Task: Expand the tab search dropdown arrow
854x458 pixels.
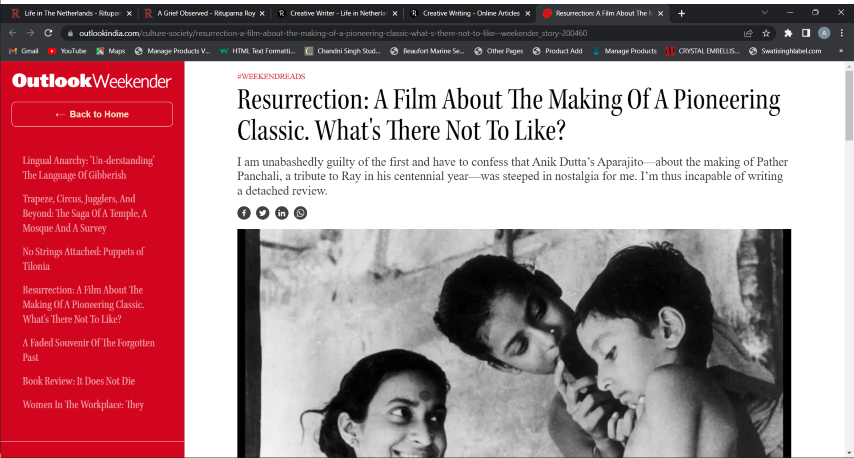Action: tap(765, 13)
